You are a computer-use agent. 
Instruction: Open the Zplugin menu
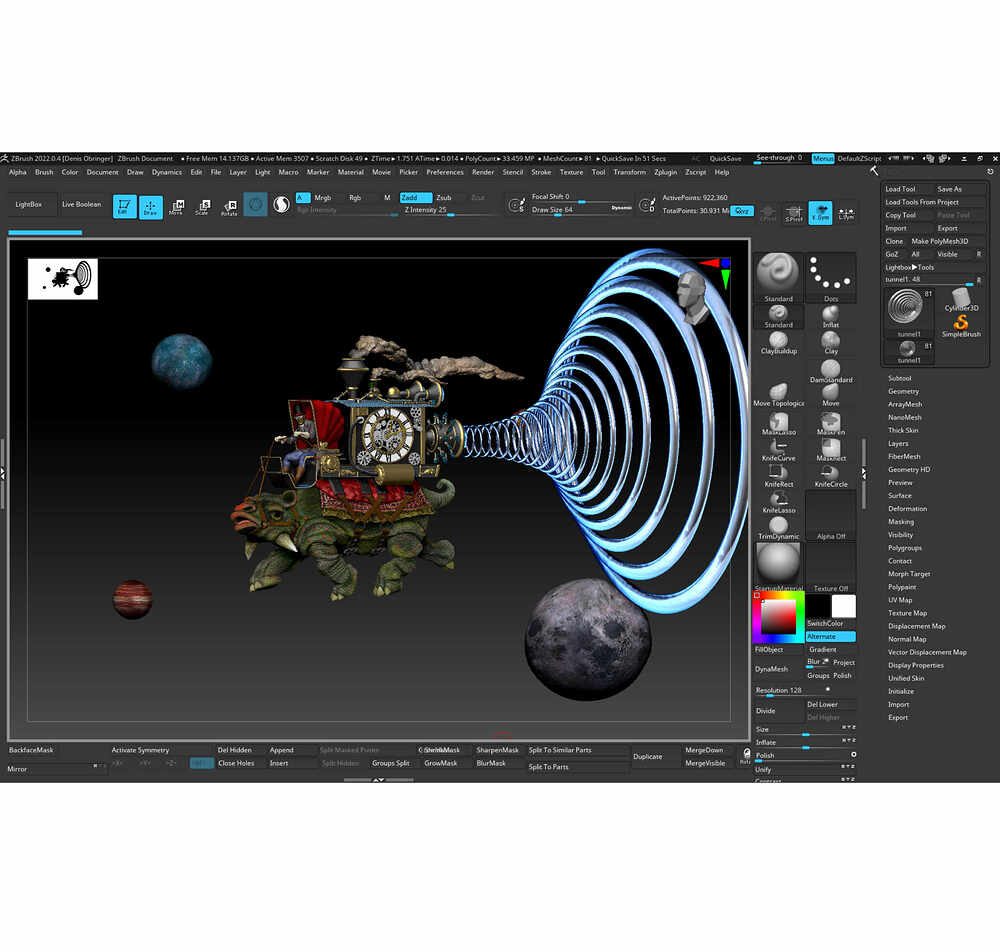click(x=666, y=172)
